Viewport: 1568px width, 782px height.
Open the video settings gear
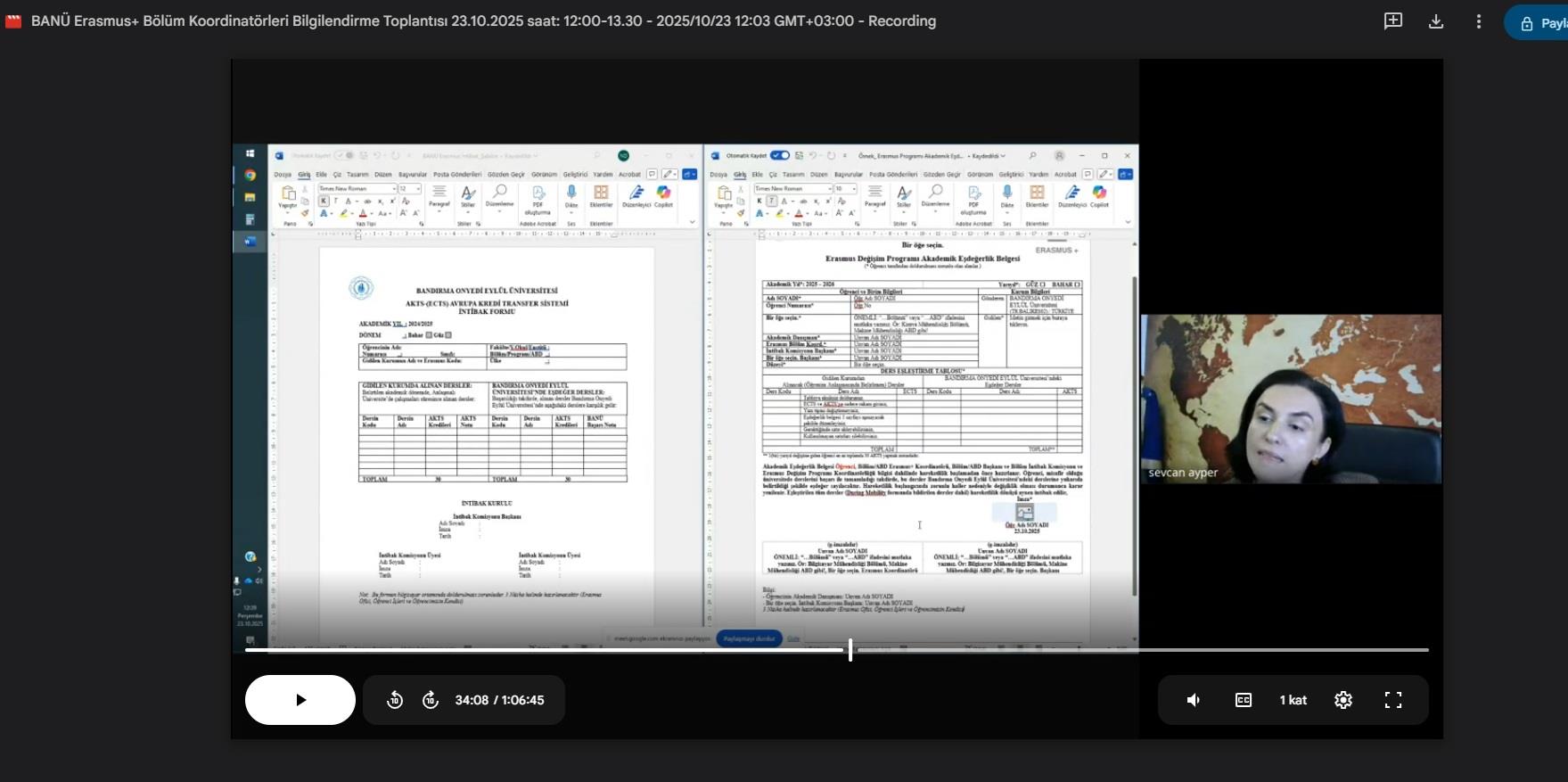1343,700
